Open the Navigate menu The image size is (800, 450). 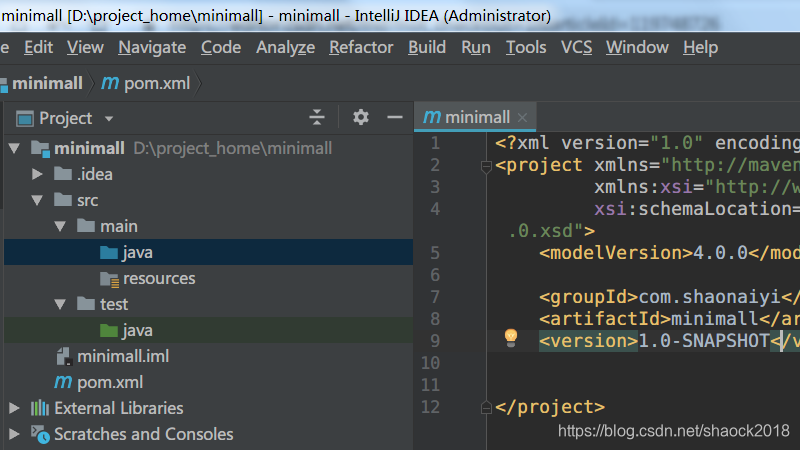152,47
